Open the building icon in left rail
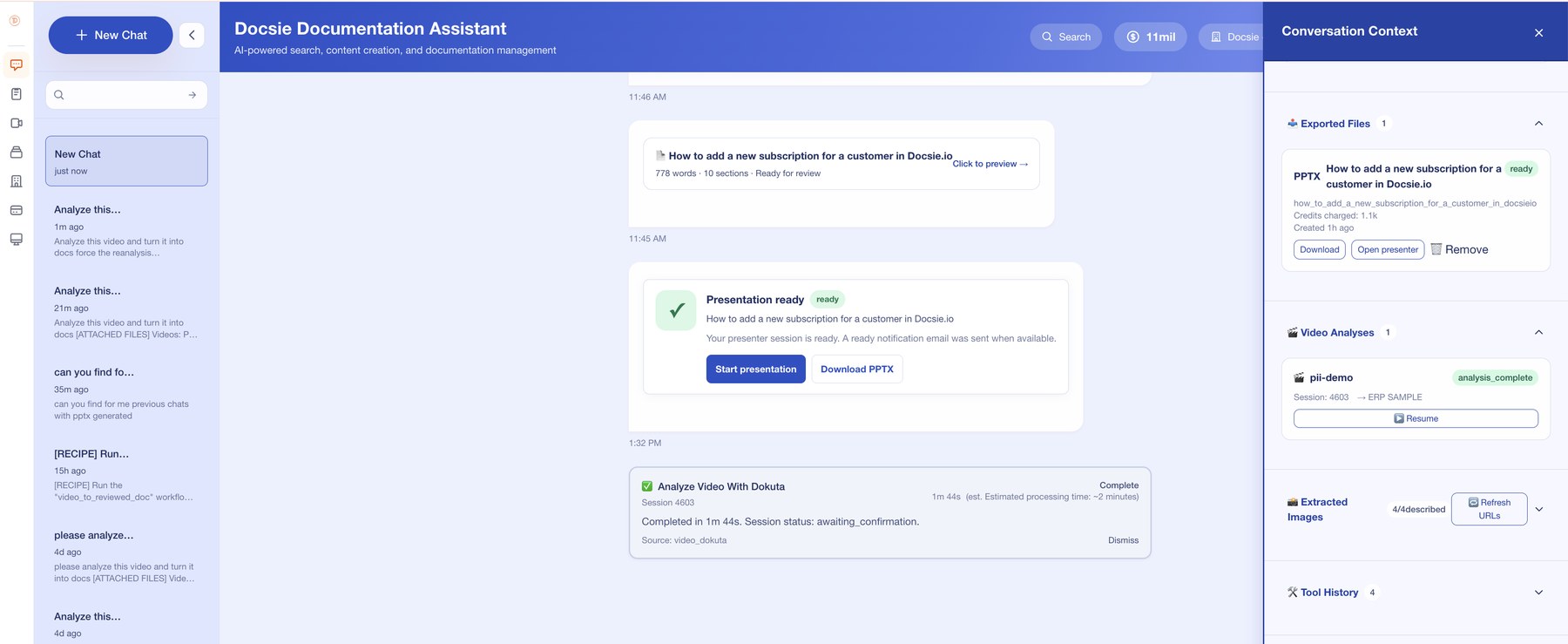Image resolution: width=1568 pixels, height=644 pixels. (x=16, y=181)
